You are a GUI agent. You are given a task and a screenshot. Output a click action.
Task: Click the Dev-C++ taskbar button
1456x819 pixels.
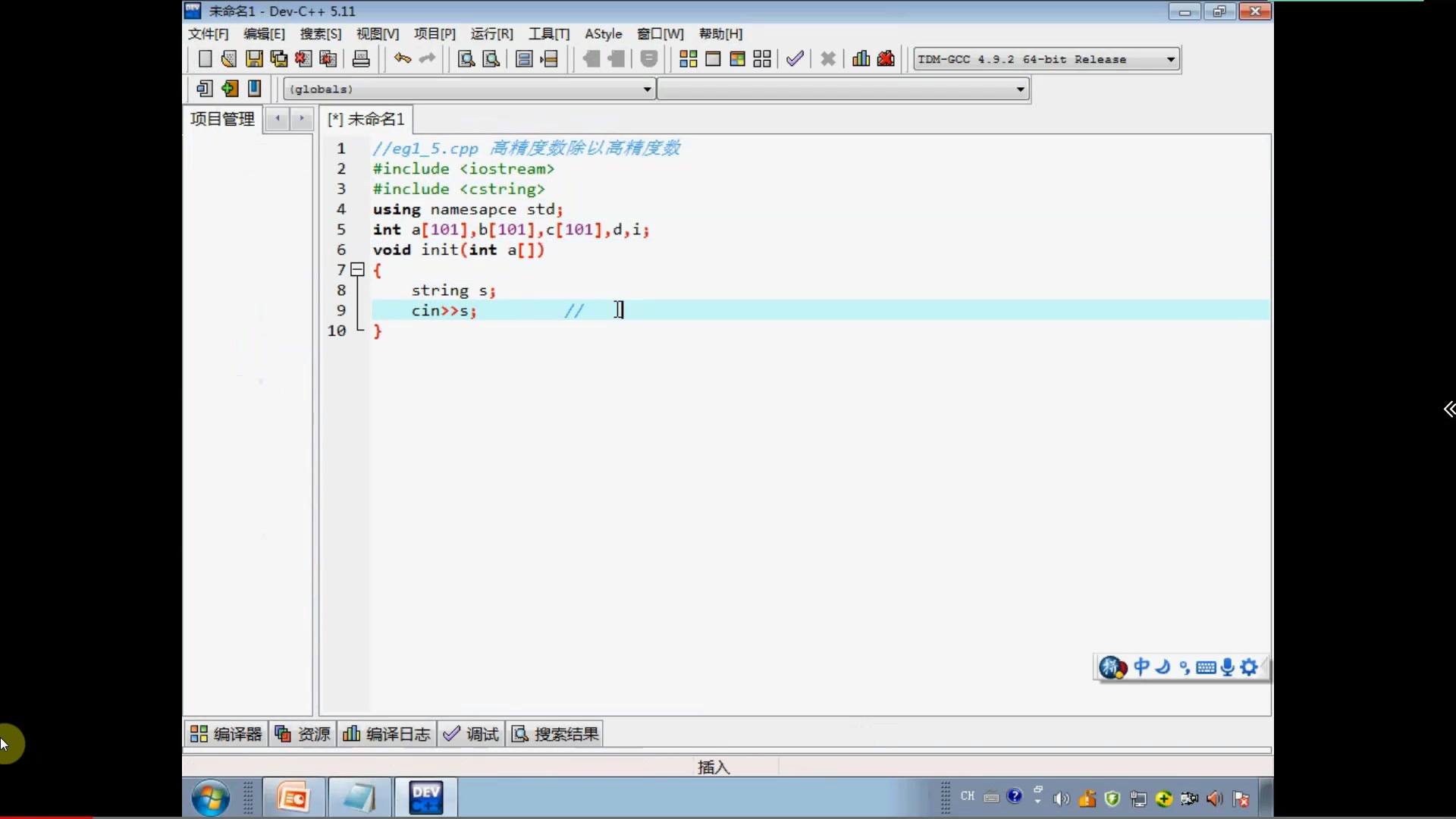(426, 798)
